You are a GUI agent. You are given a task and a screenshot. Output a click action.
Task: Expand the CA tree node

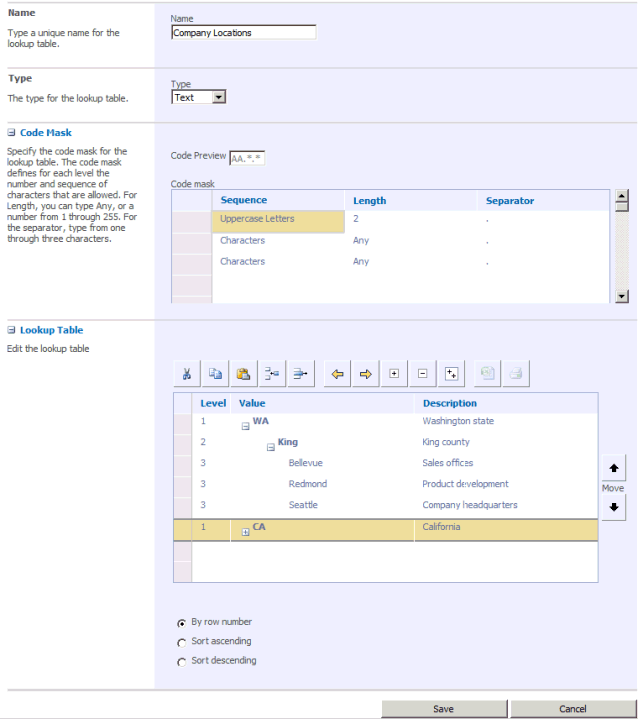point(245,532)
